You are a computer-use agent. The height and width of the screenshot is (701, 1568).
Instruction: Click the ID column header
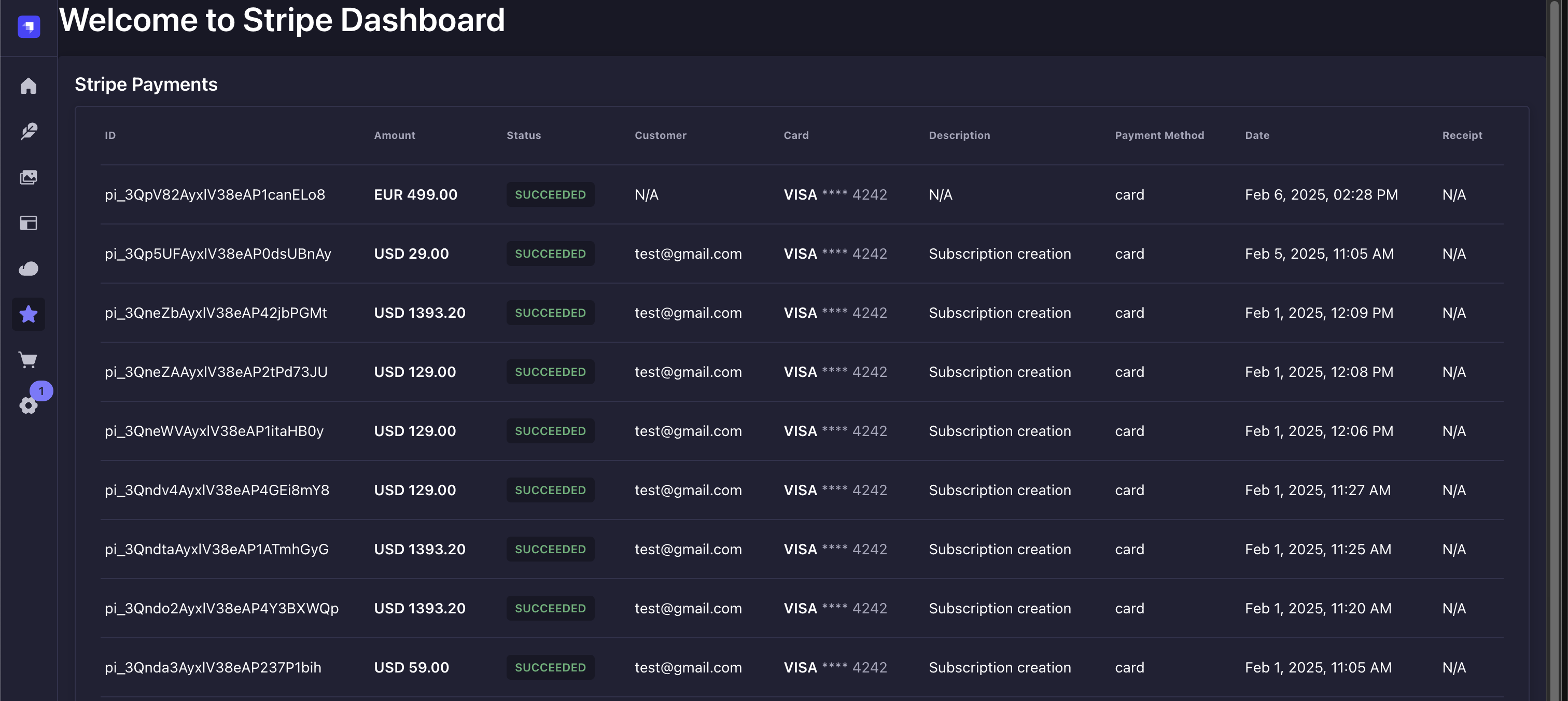110,135
